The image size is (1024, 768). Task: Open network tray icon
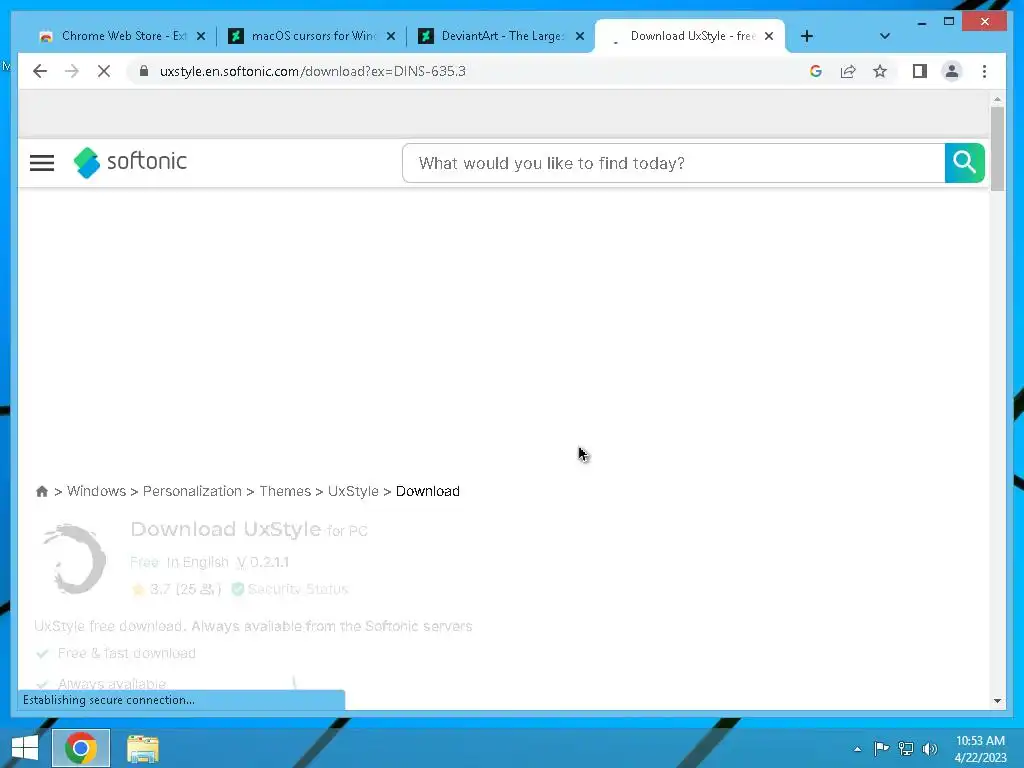coord(906,748)
